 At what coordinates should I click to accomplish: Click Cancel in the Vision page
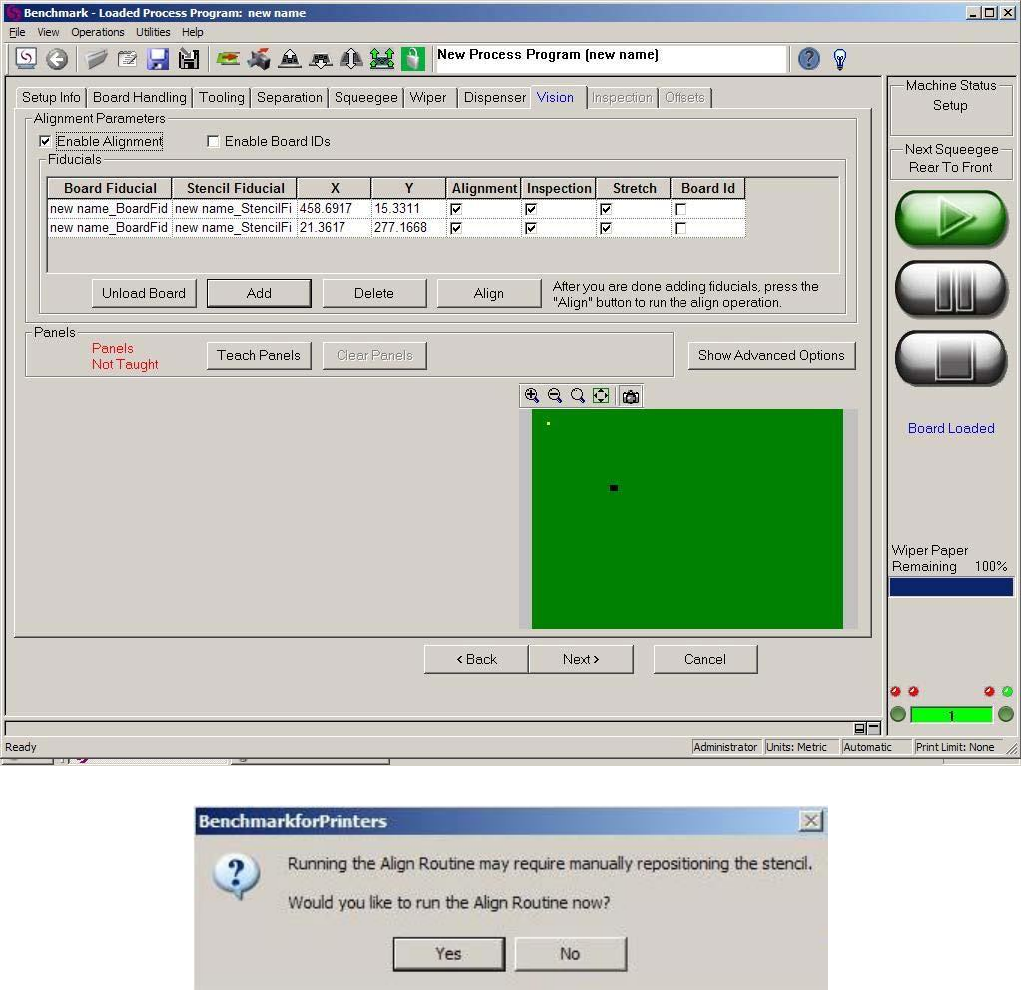click(x=705, y=659)
